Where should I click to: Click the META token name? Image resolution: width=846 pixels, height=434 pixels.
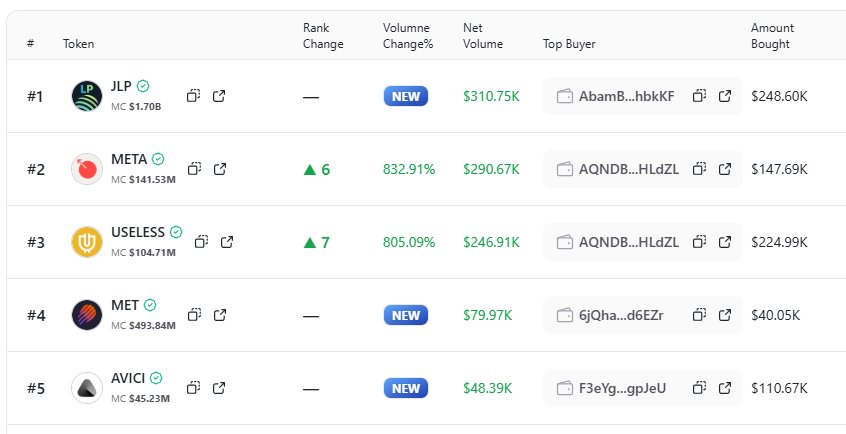click(x=129, y=158)
